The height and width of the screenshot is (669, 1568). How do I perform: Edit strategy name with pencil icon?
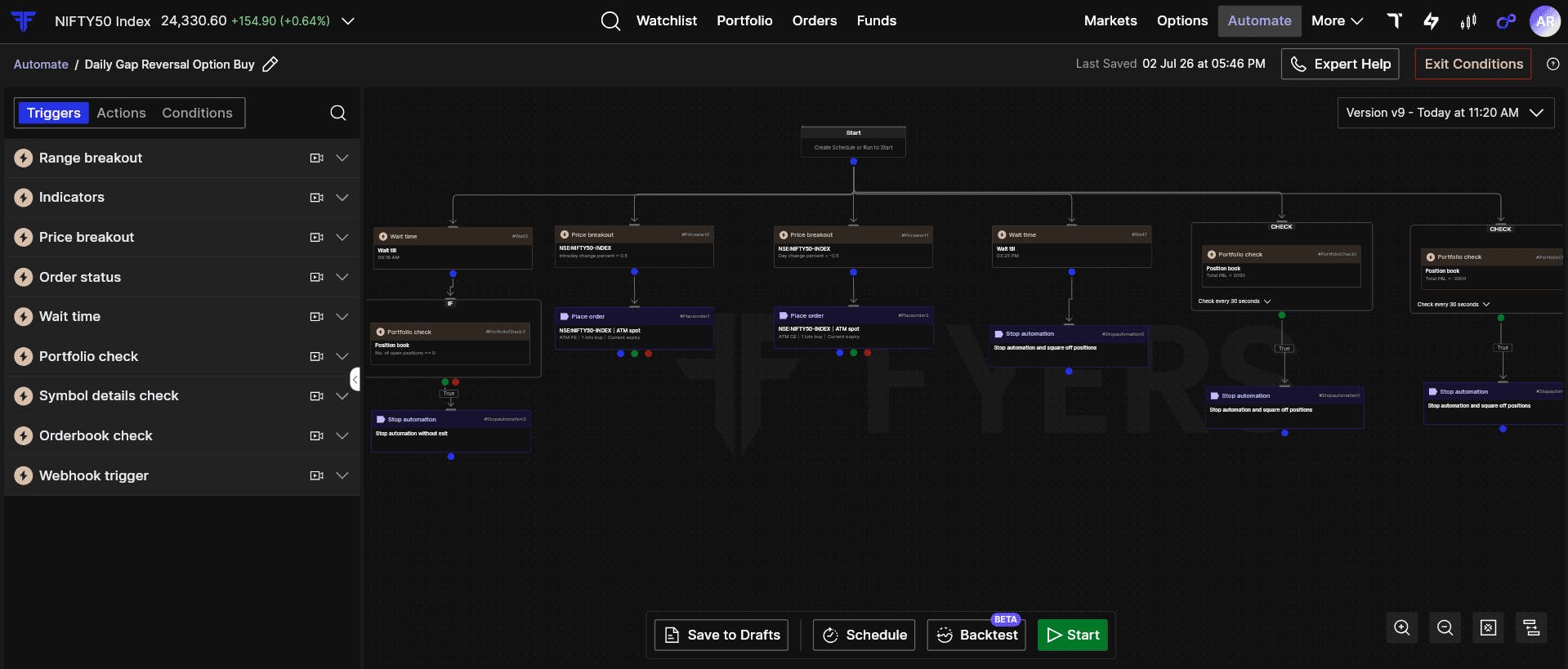click(270, 65)
